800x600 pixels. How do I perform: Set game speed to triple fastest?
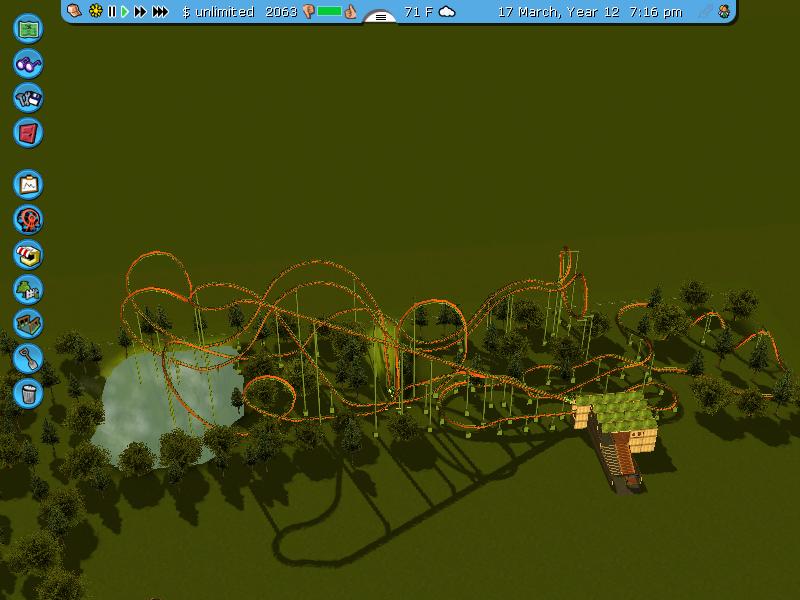(160, 11)
